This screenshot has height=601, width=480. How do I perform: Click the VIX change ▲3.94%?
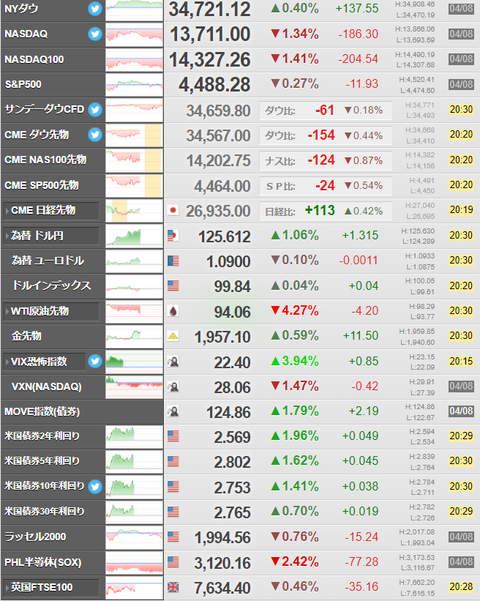coord(295,361)
